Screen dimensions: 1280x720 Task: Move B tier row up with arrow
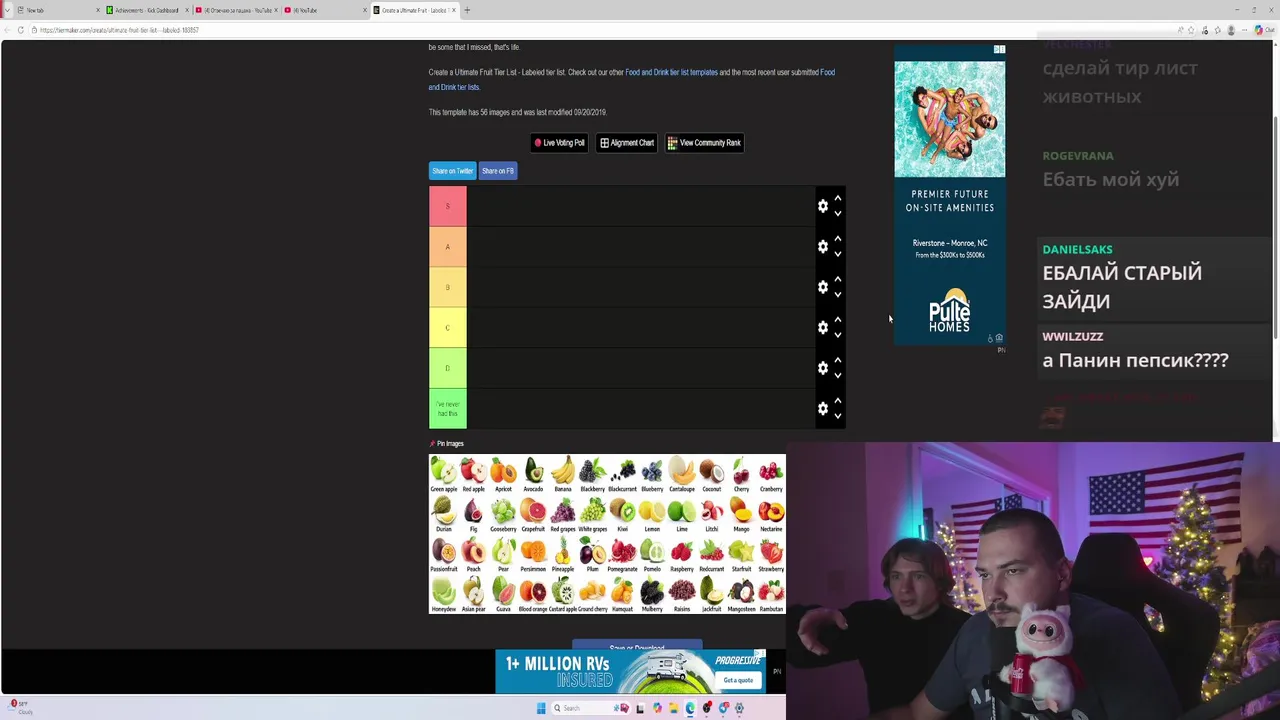(838, 280)
